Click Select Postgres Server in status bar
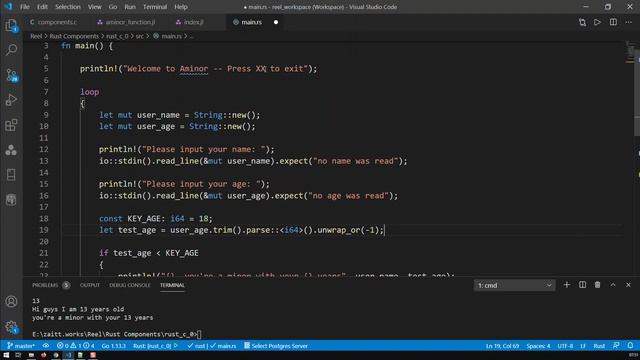Image resolution: width=640 pixels, height=360 pixels. 276,346
